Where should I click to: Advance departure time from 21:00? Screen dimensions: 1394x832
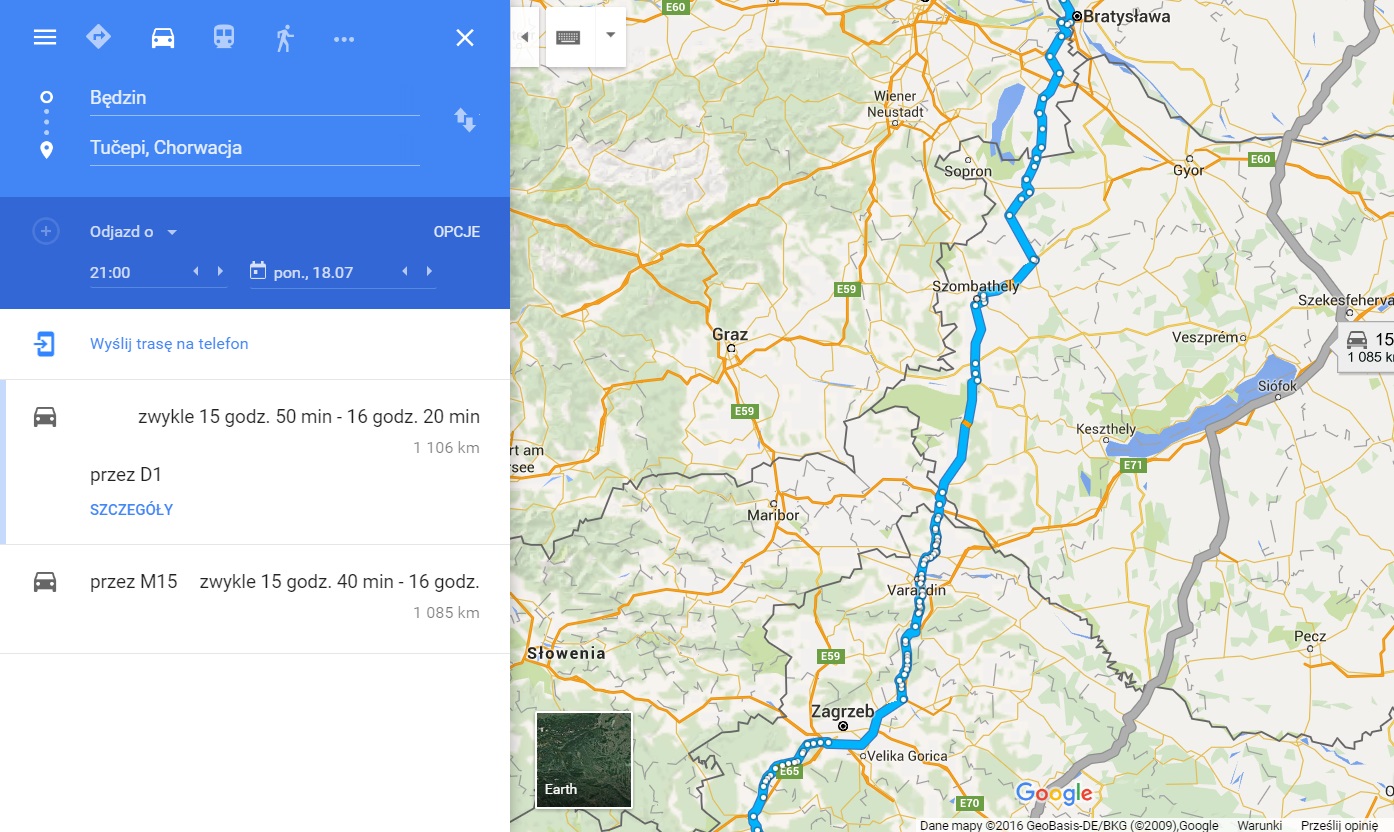[220, 272]
